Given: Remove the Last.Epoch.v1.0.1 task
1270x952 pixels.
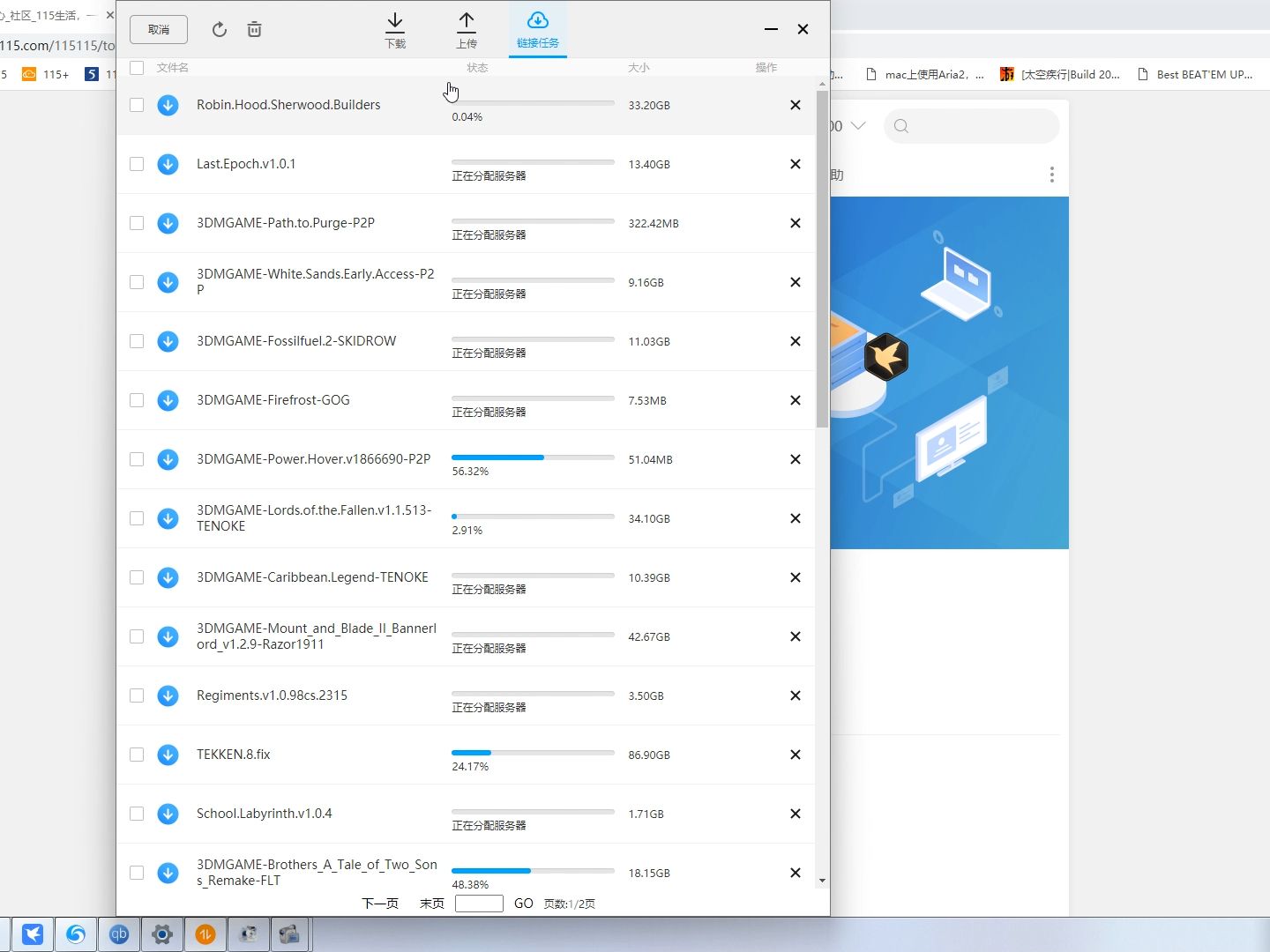Looking at the screenshot, I should click(x=796, y=164).
